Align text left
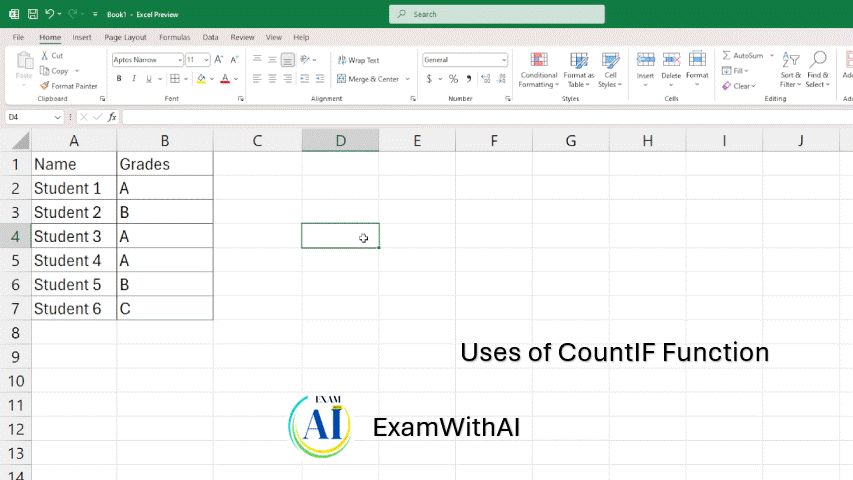 [257, 79]
